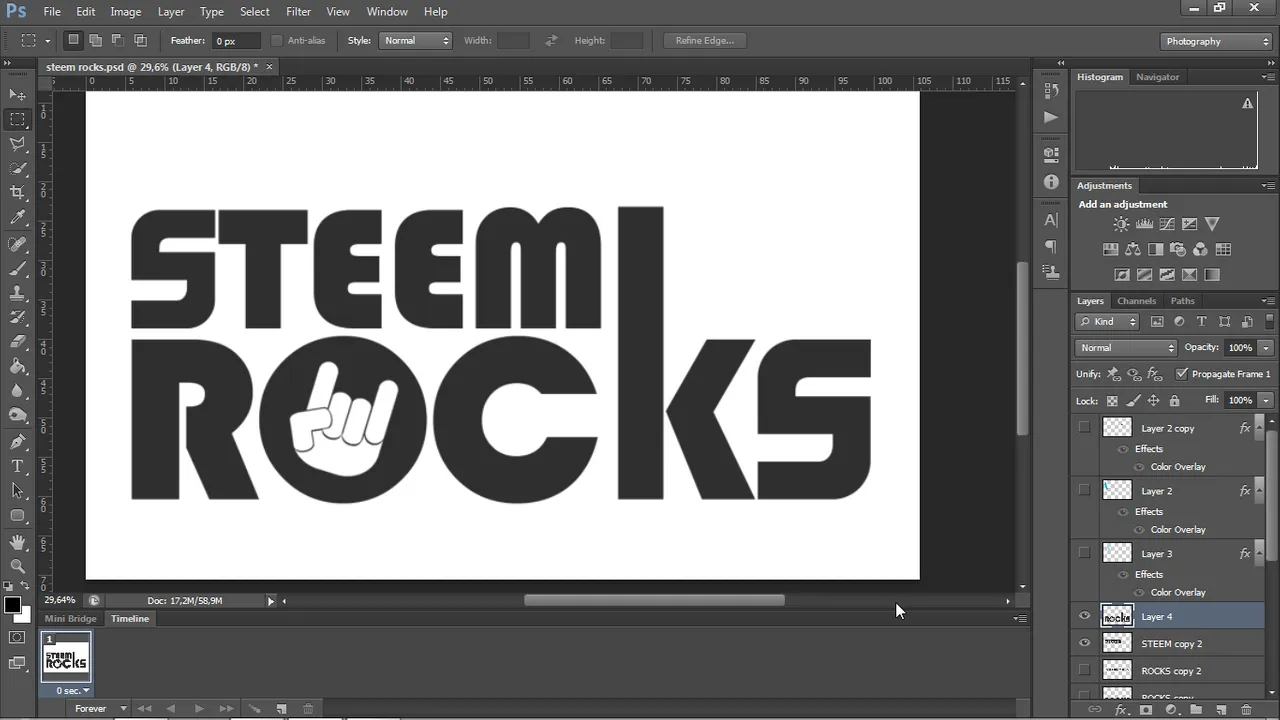
Task: Select the Rectangular Marquee tool in the toolbox
Action: [x=17, y=119]
